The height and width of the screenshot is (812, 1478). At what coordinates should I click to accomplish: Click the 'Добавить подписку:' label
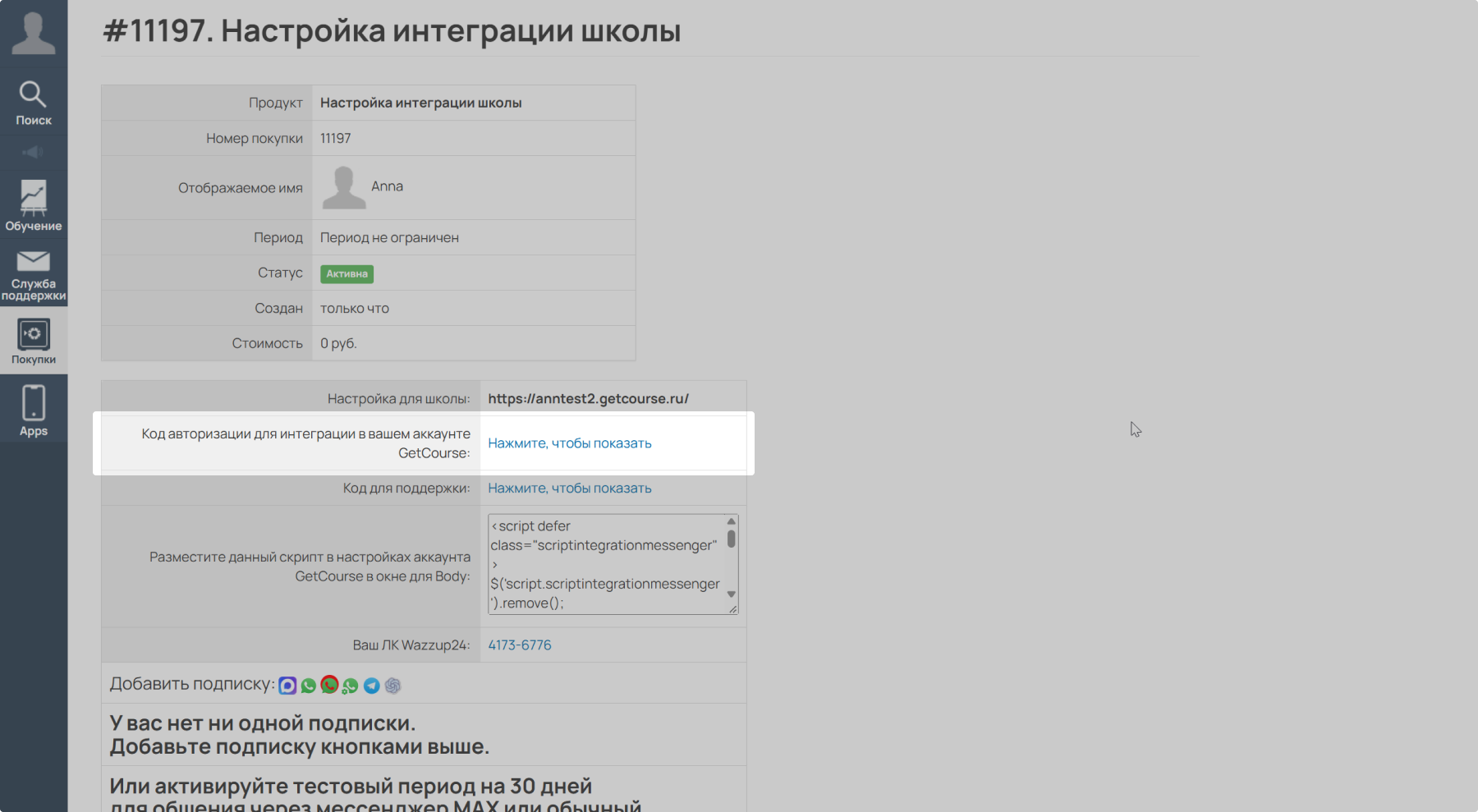[192, 684]
